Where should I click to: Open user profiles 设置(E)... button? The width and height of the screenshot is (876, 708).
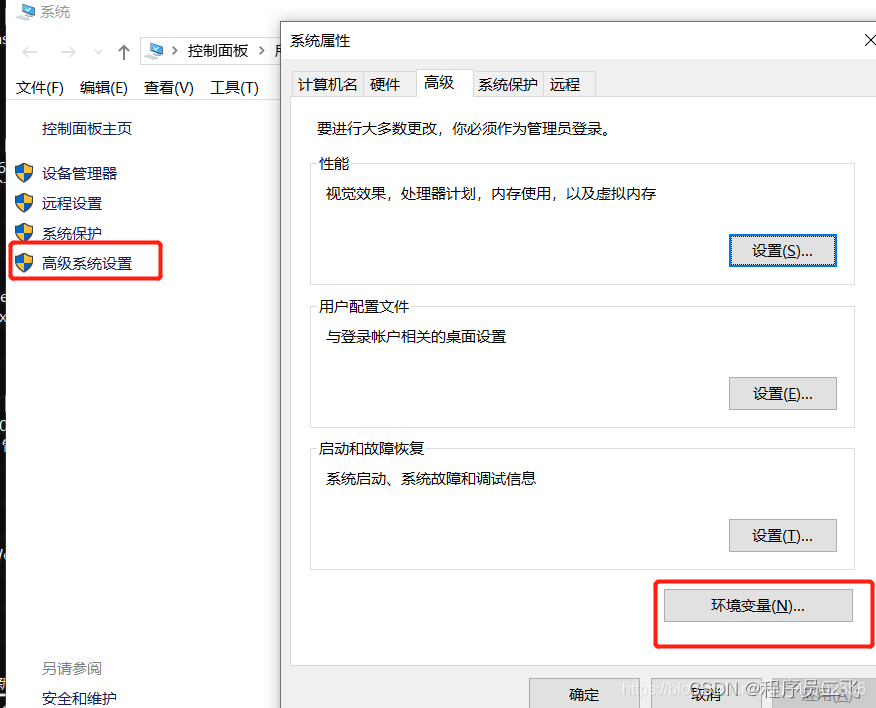coord(782,393)
